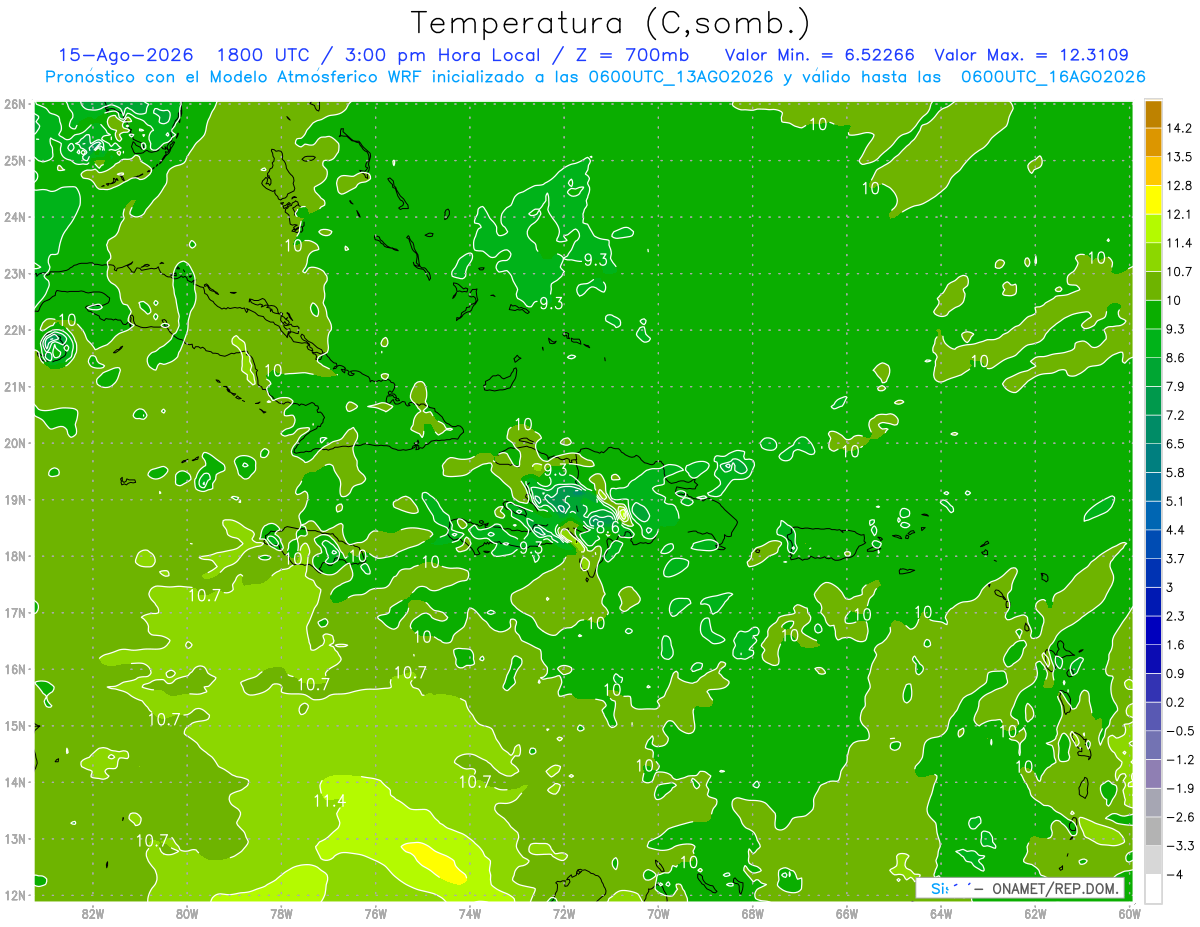Screen dimensions: 1200x927
Task: Click the "62W" longitude axis label
Action: pos(1035,912)
